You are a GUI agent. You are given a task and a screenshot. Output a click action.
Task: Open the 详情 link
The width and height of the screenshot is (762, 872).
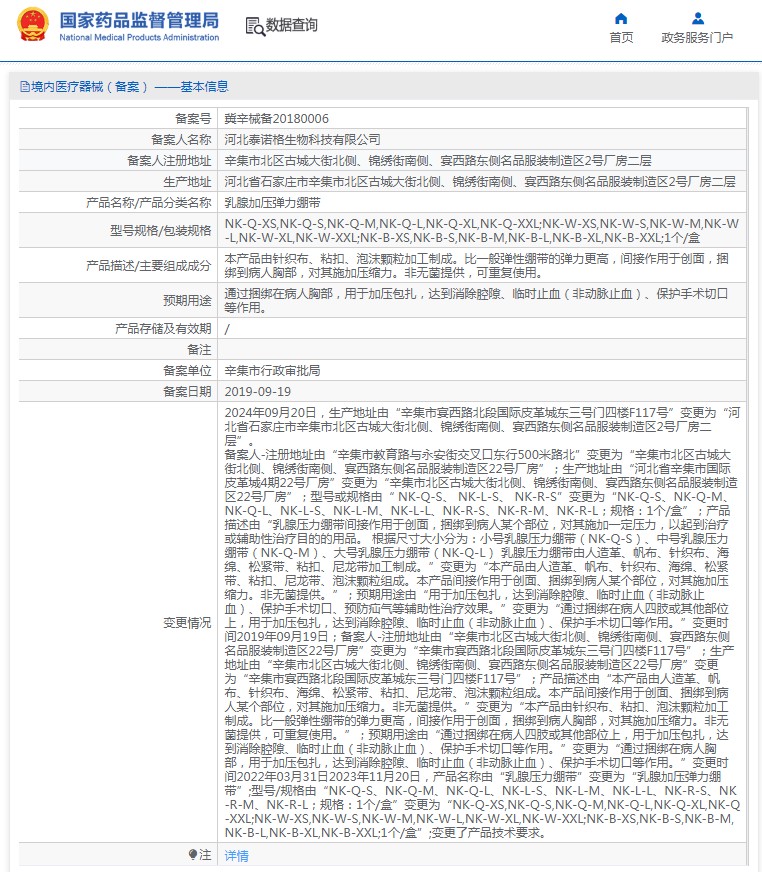236,855
